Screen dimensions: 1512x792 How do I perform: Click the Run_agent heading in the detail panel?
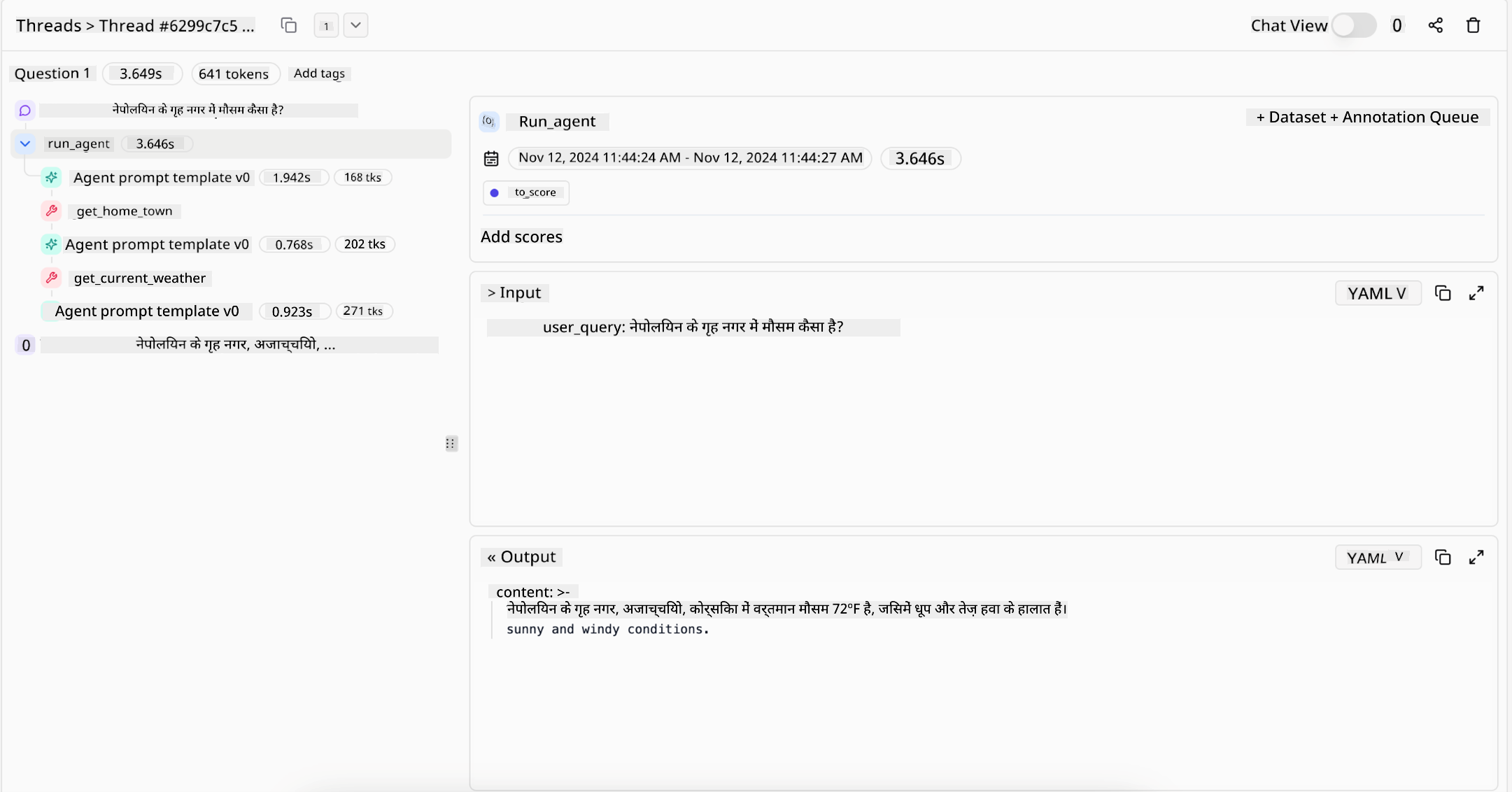(x=557, y=122)
